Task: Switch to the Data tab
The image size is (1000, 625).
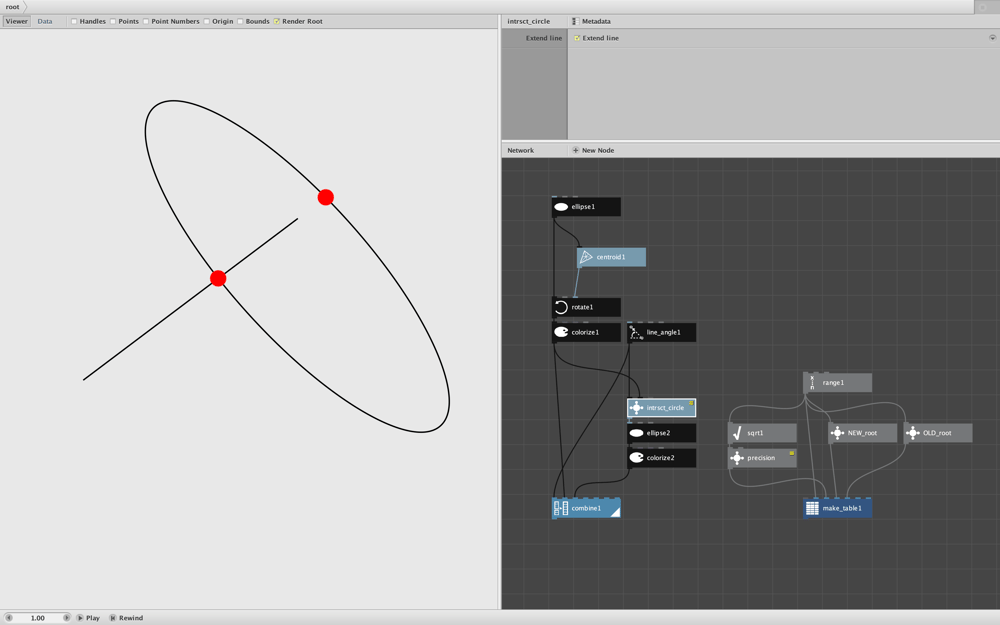Action: (45, 21)
